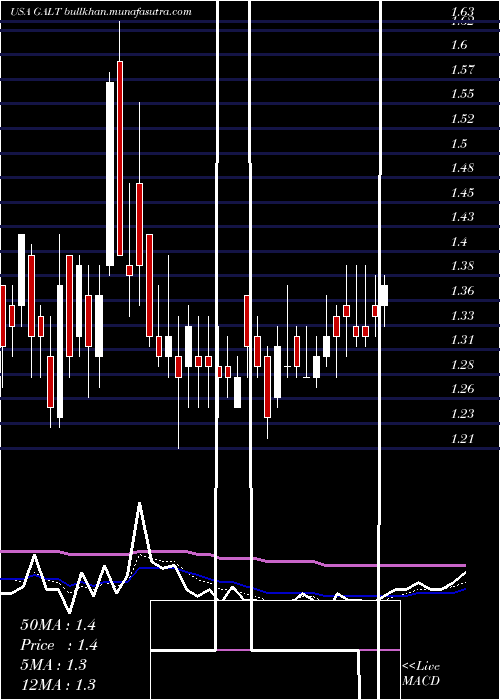Click the 1.57 price axis label
The width and height of the screenshot is (500, 700).
[x=462, y=70]
